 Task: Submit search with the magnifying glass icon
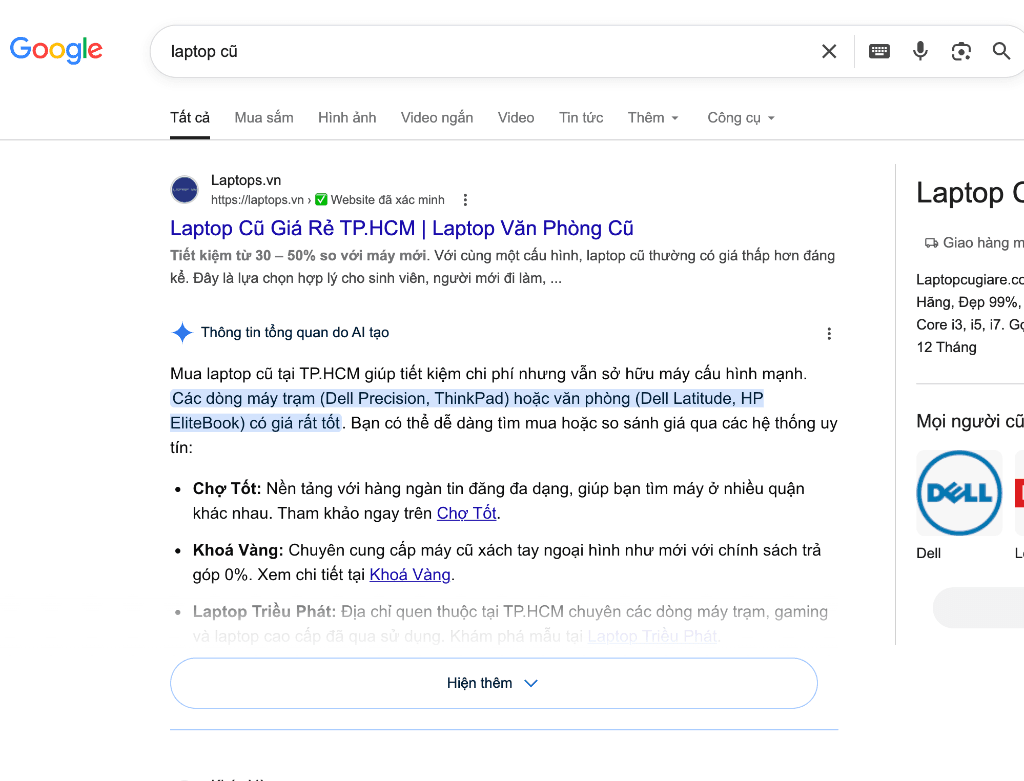point(1001,51)
